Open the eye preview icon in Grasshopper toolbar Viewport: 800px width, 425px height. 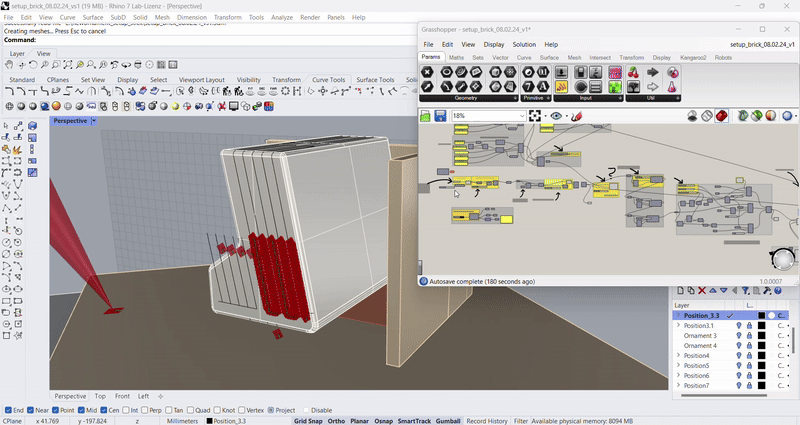[558, 116]
